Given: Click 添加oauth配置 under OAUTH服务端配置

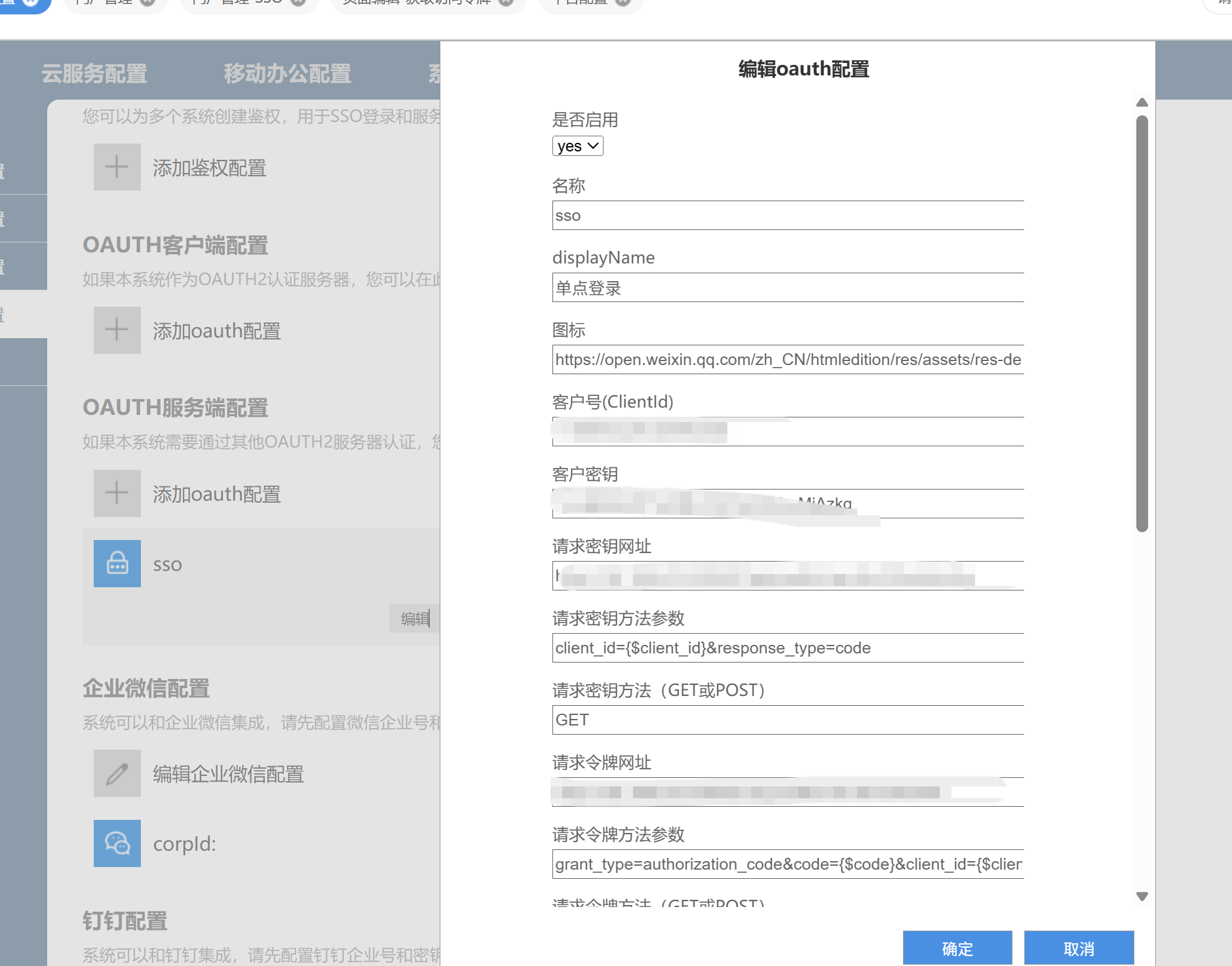Looking at the screenshot, I should click(x=217, y=494).
